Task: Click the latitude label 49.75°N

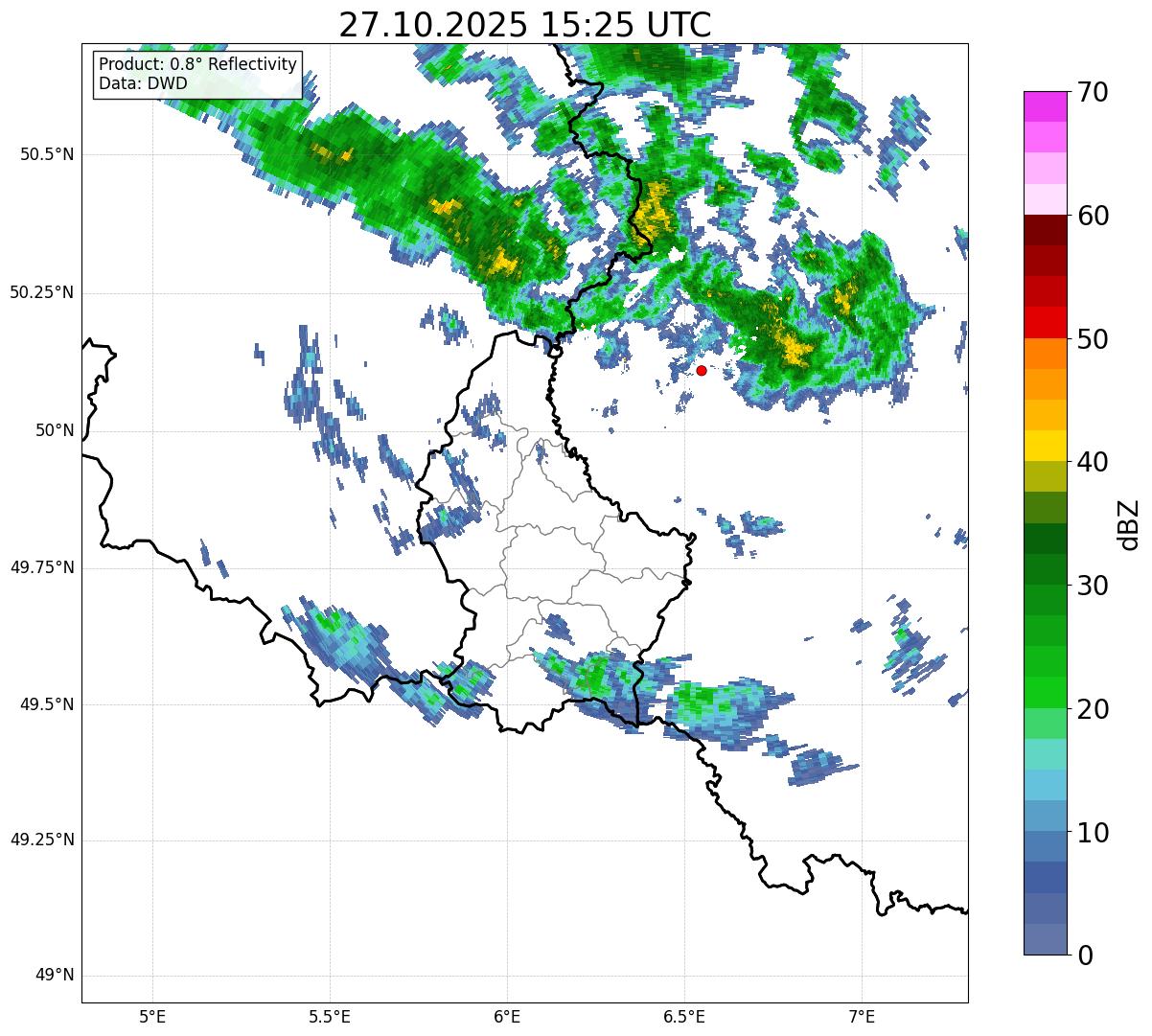Action: click(42, 567)
